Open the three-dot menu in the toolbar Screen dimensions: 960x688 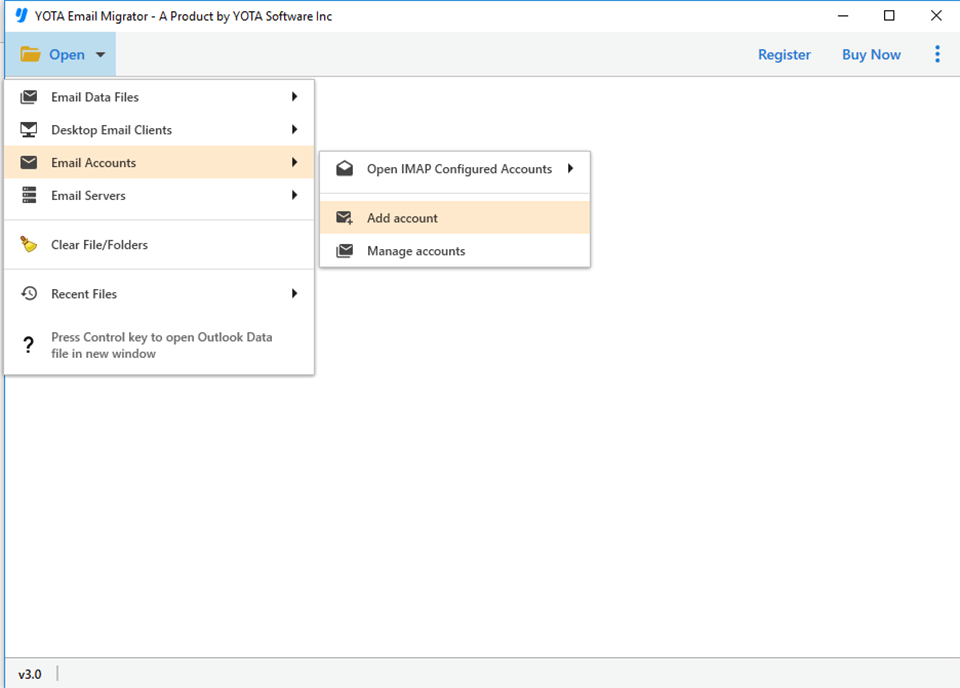coord(937,54)
